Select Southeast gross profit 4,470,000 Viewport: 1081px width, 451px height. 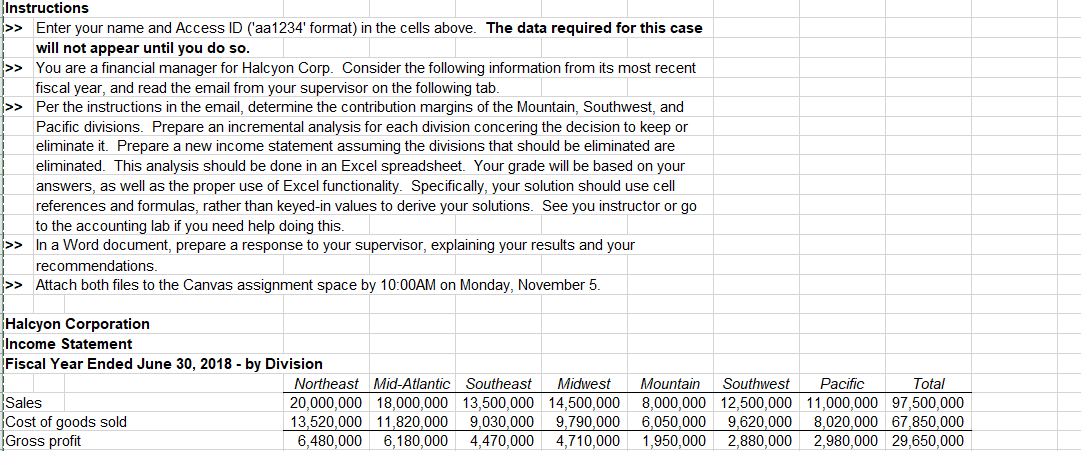tap(501, 441)
